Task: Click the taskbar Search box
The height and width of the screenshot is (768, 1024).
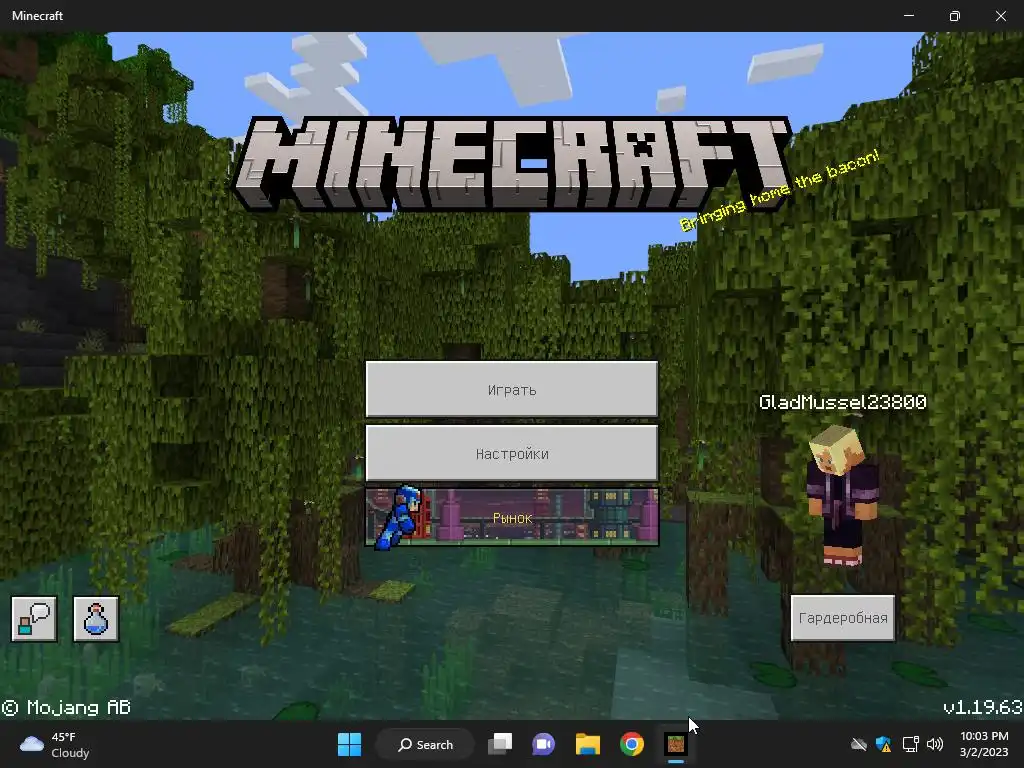Action: [x=425, y=744]
